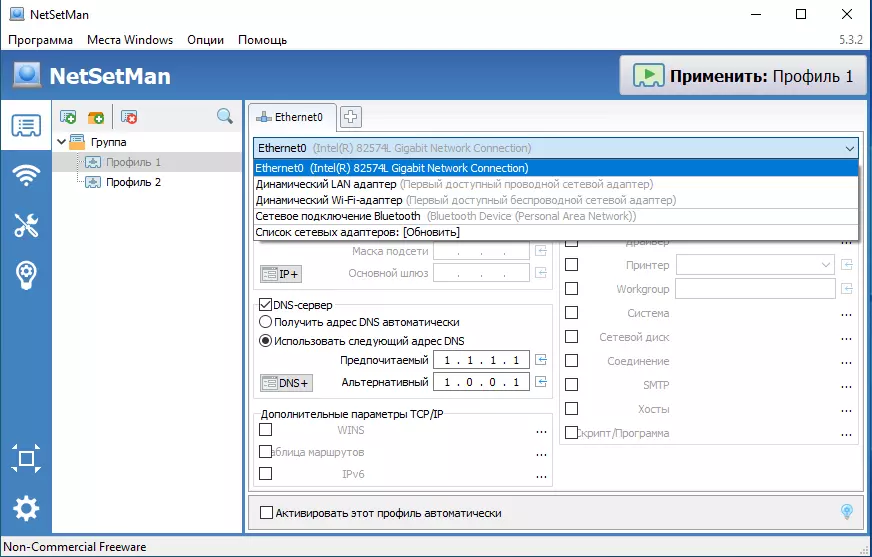Search profiles with magnifier icon

coord(225,117)
